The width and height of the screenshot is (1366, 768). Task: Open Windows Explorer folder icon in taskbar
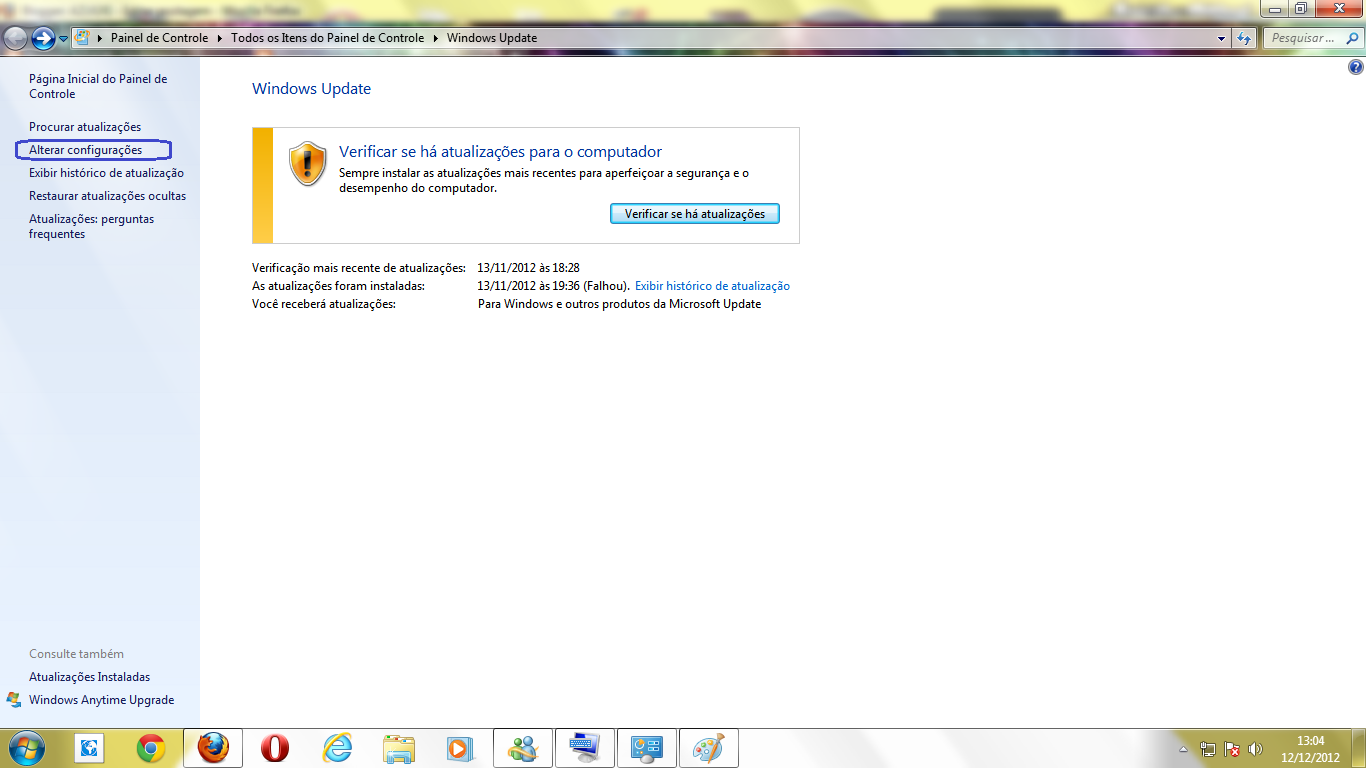tap(399, 748)
